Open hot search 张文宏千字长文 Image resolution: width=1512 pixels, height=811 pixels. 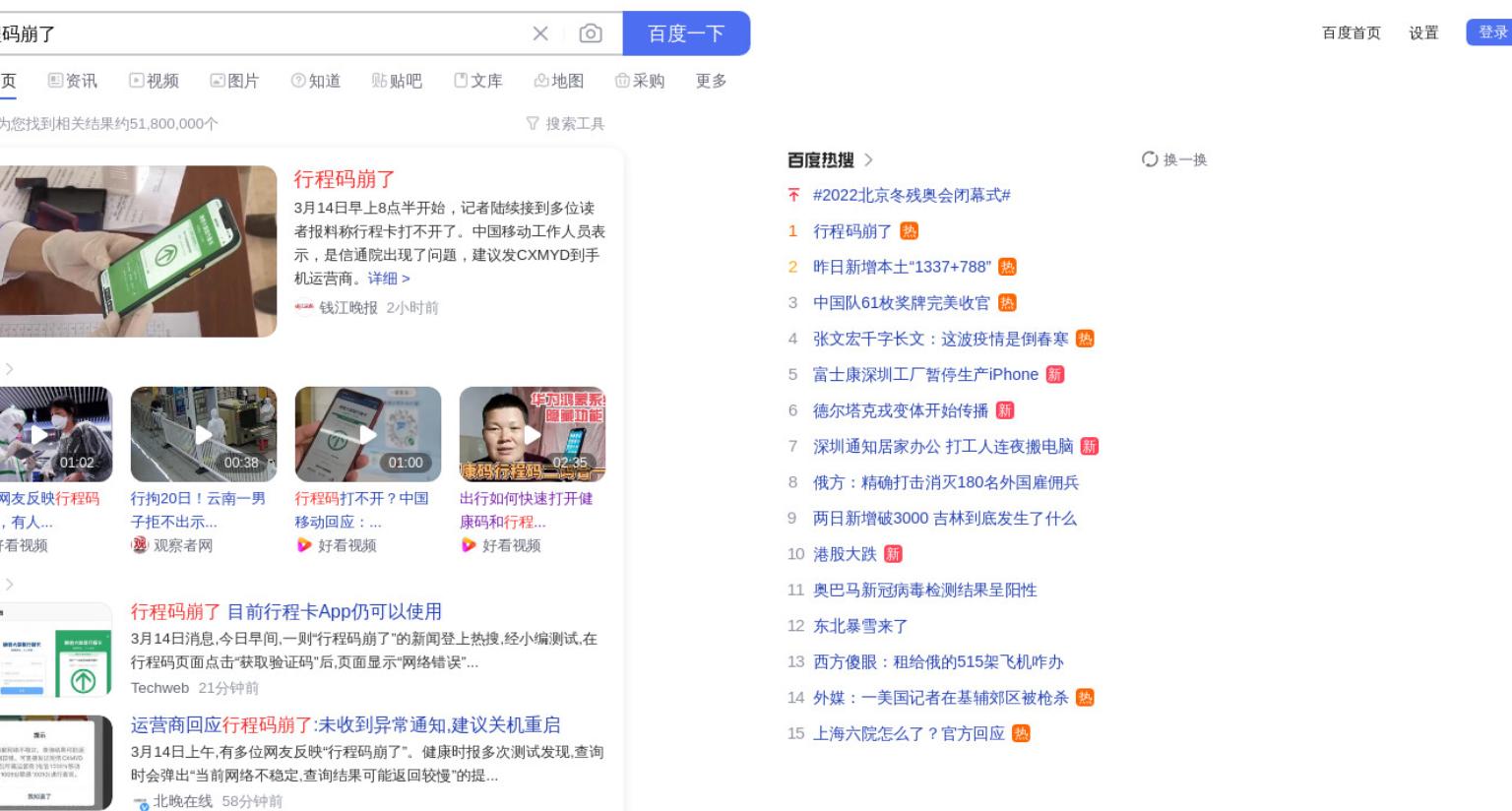click(x=940, y=339)
